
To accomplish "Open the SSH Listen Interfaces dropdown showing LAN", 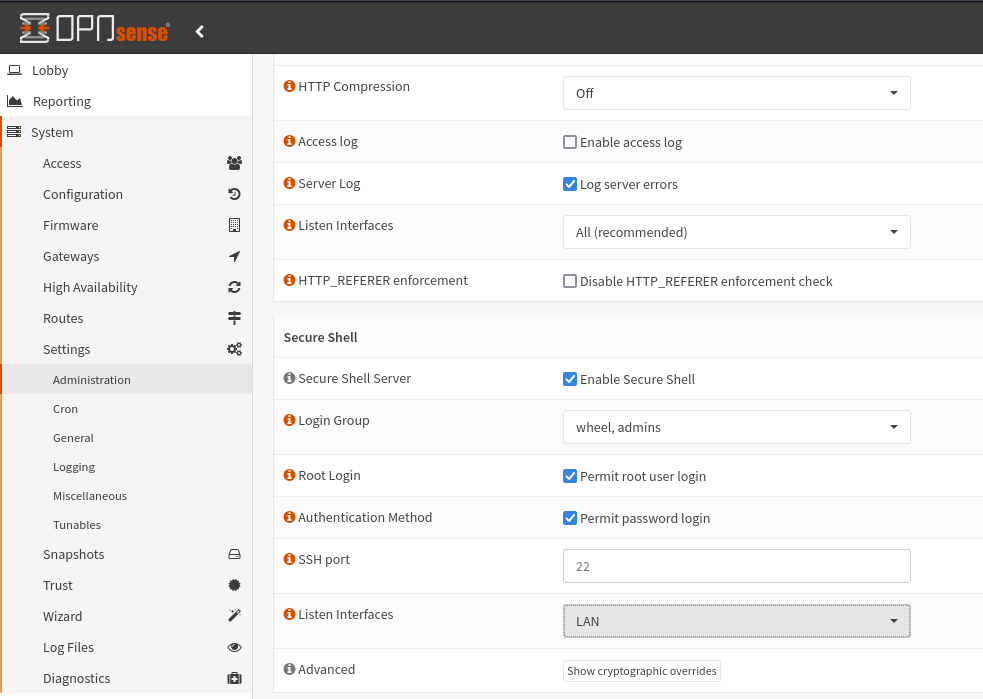I will (736, 621).
